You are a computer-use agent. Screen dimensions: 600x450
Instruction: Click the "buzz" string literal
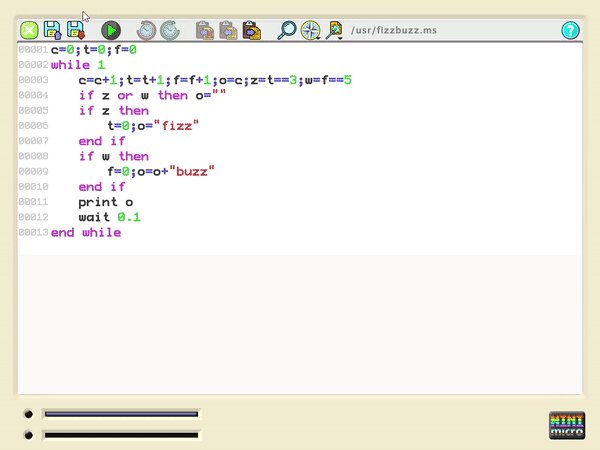coord(192,171)
